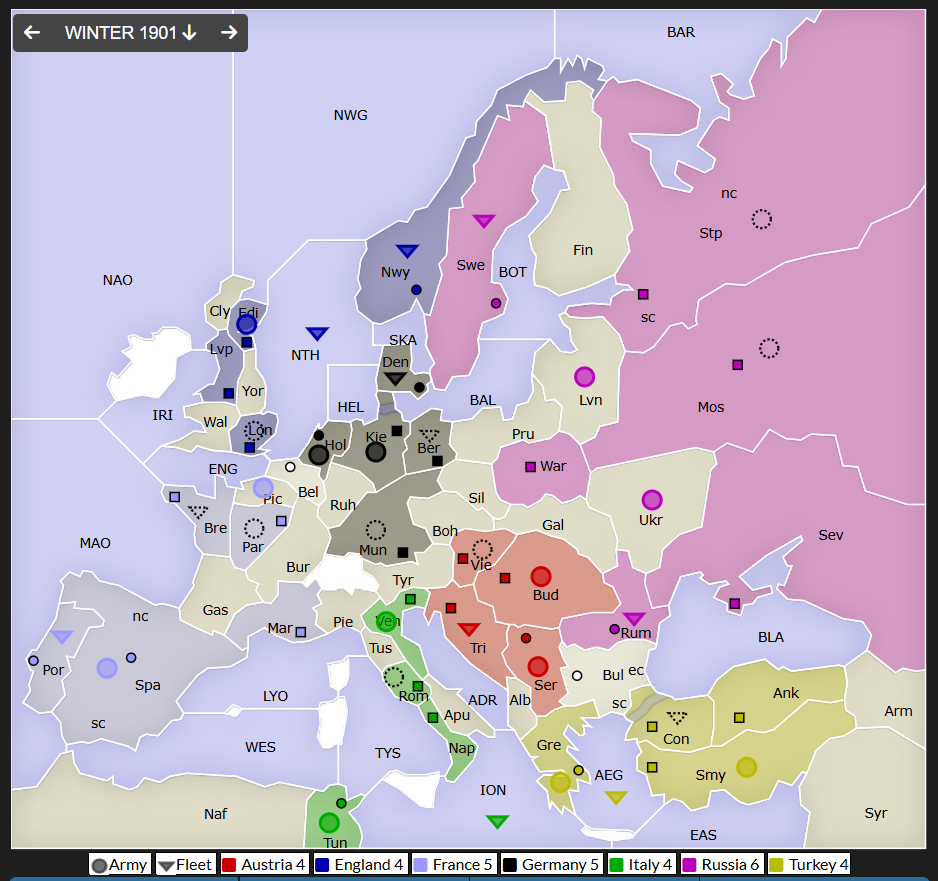
Task: Open the WINTER 1901 phase dropdown
Action: coord(130,33)
